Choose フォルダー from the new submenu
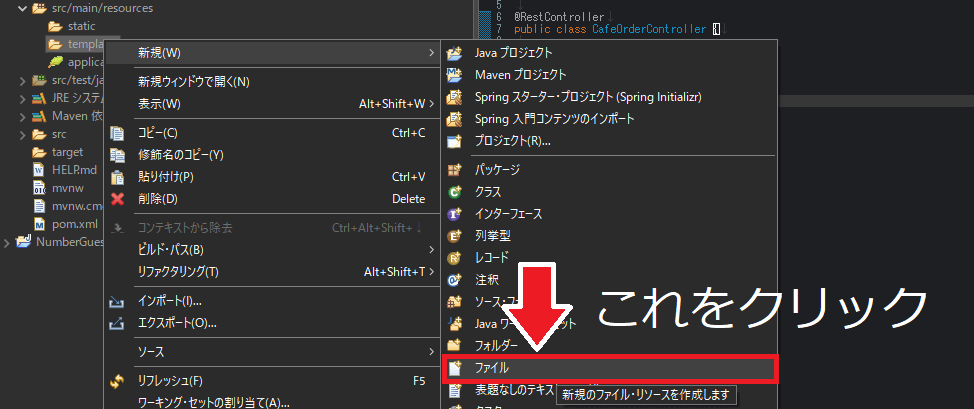The image size is (974, 409). click(497, 345)
